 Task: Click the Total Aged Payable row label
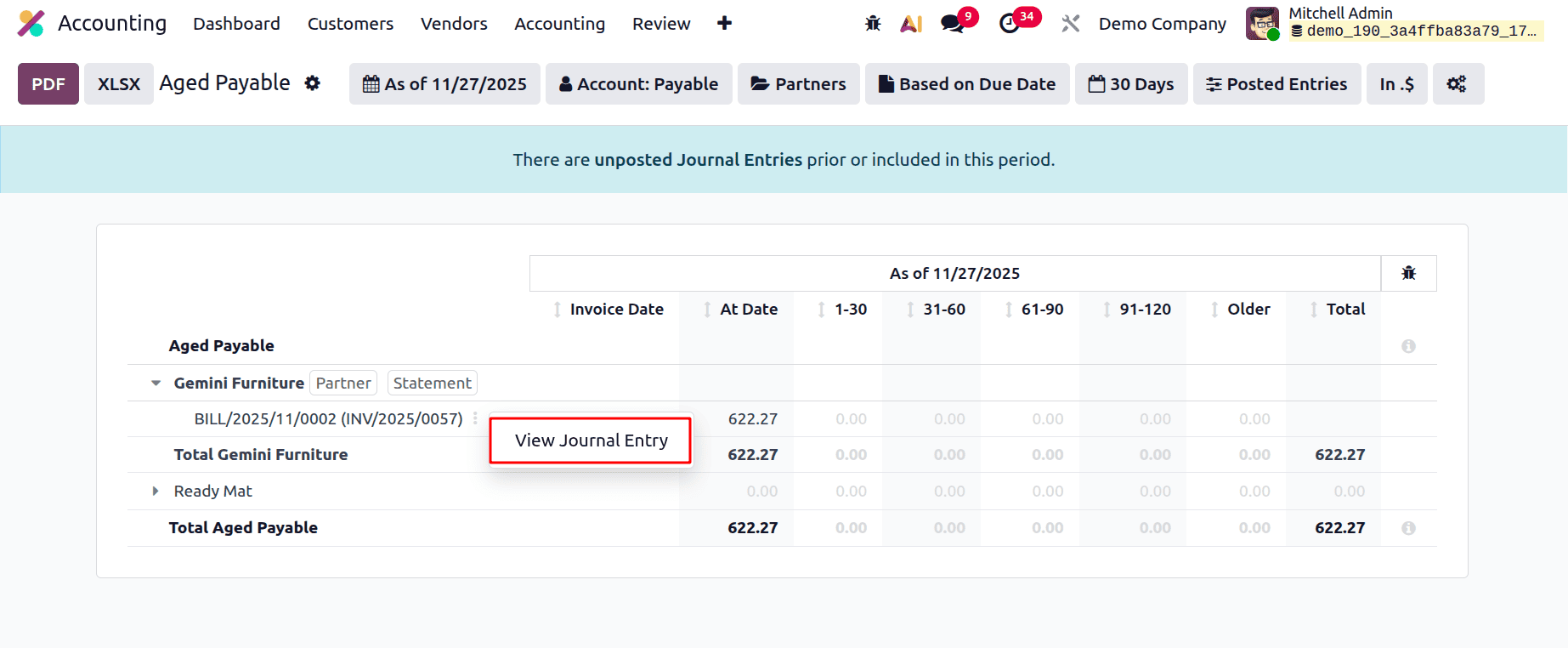243,527
